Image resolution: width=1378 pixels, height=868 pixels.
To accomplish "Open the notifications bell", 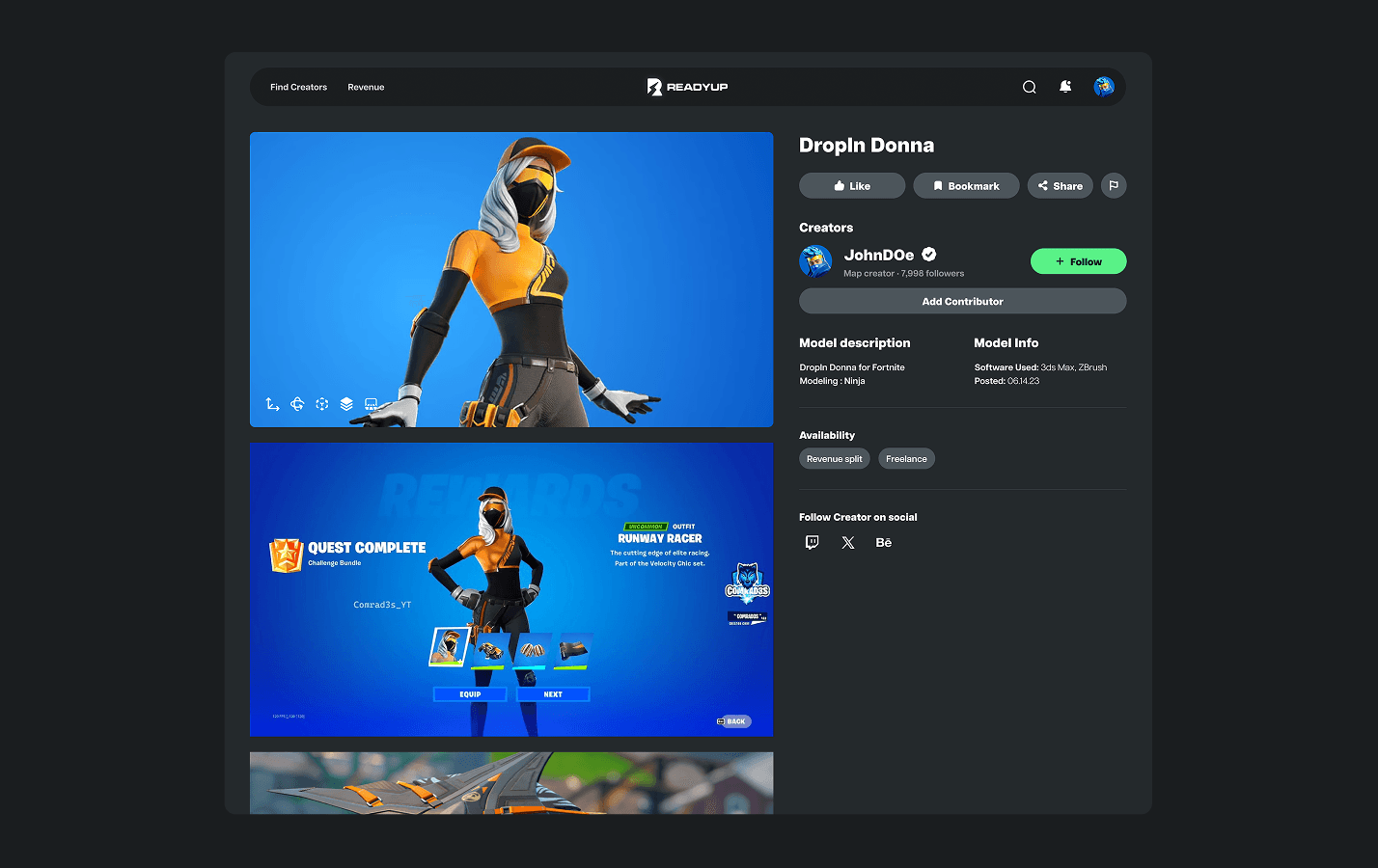I will pos(1065,87).
